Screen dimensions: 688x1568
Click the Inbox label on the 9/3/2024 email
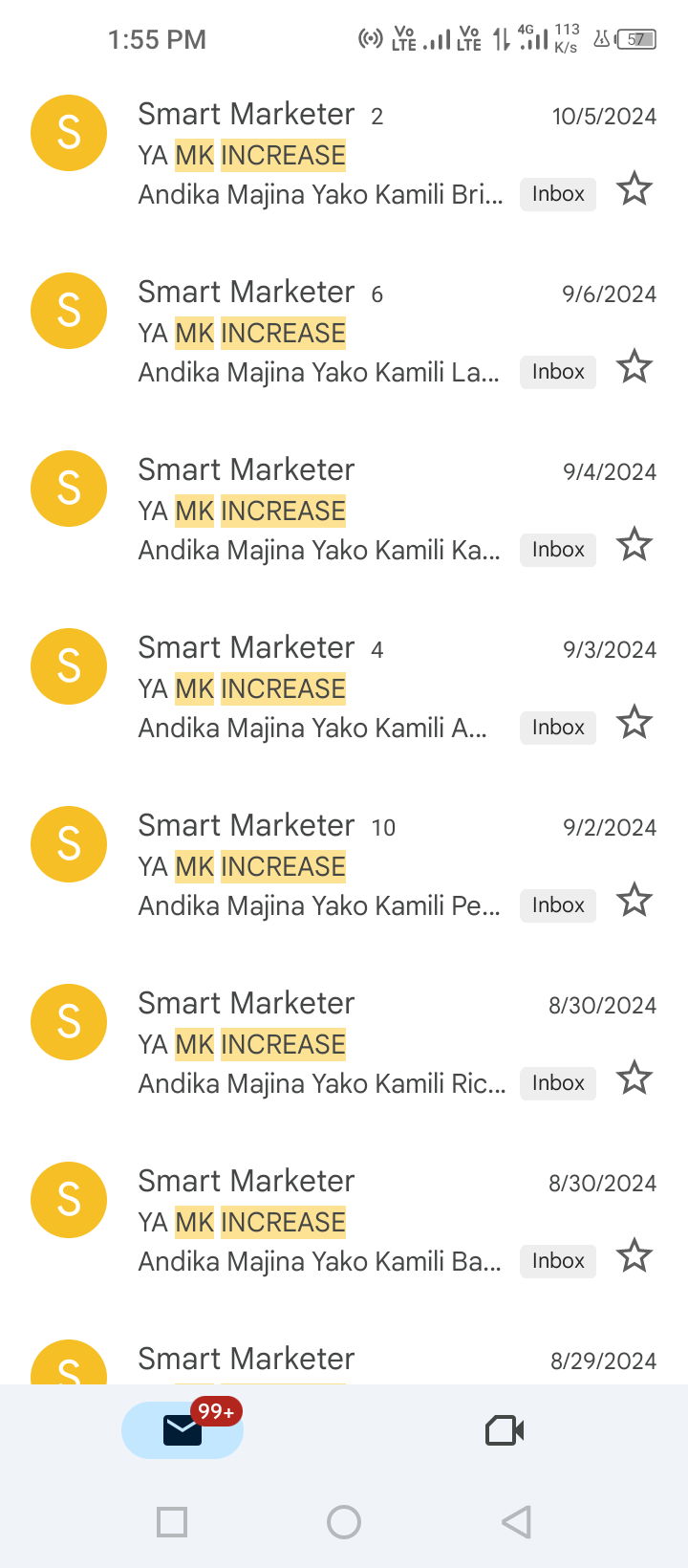click(x=558, y=728)
